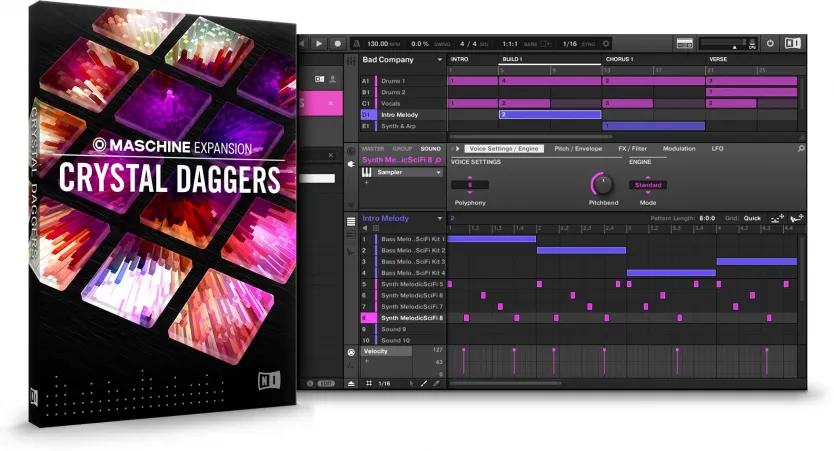Toggle the audio engine power button

(x=770, y=44)
